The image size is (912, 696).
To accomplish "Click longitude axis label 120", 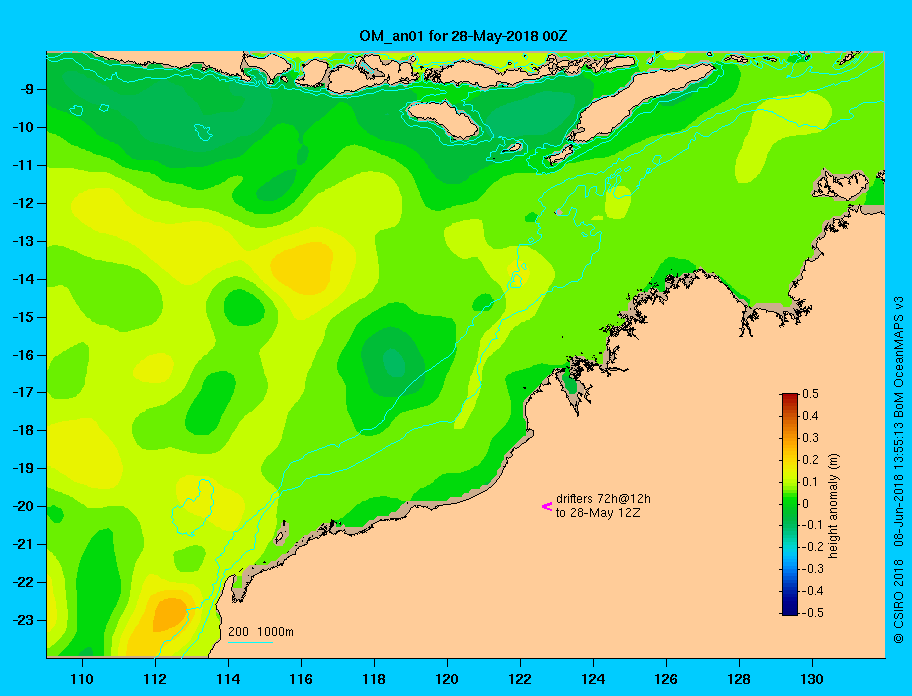I will tap(447, 679).
